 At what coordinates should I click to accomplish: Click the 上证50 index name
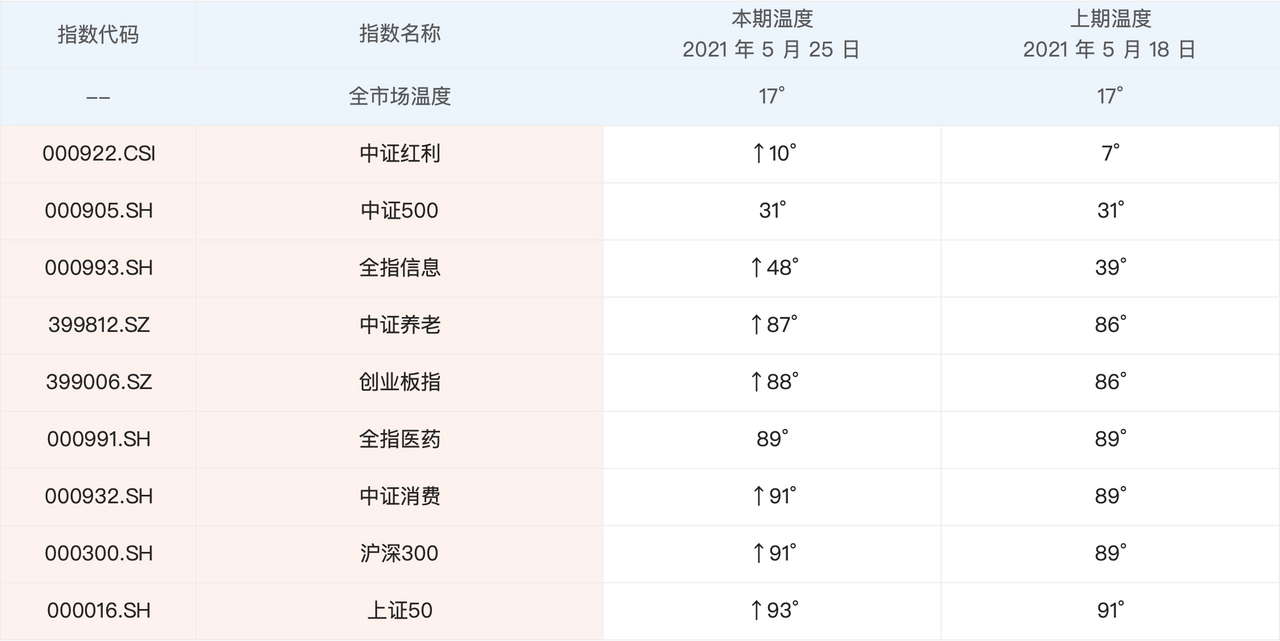pyautogui.click(x=400, y=610)
